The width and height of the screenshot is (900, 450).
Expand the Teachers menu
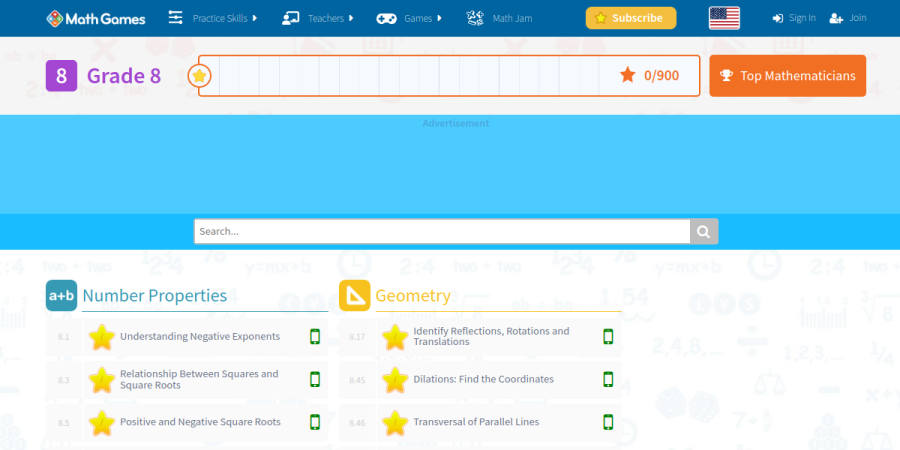pos(331,18)
